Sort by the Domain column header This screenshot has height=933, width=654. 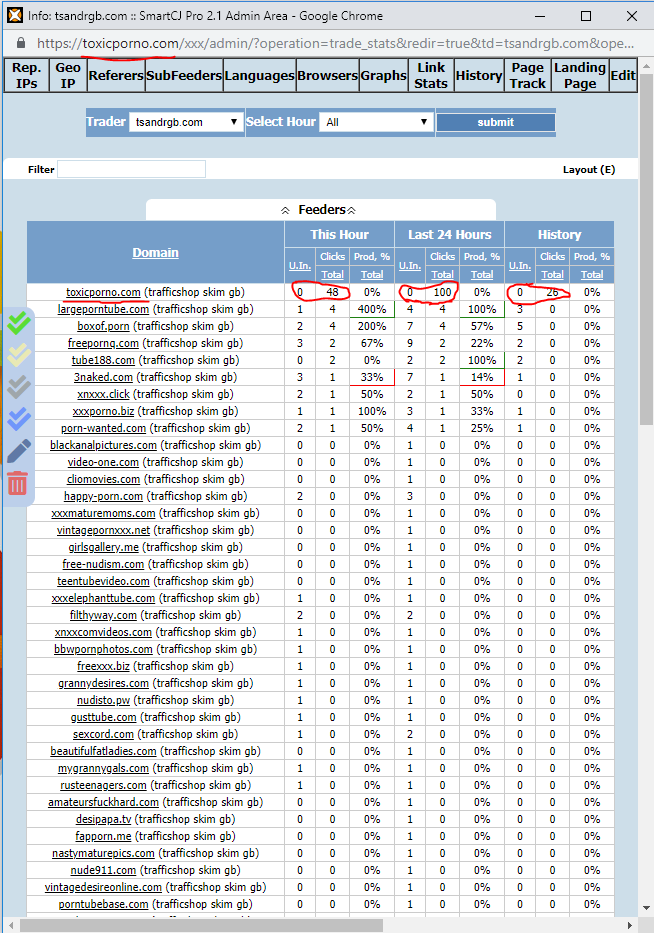click(x=155, y=252)
